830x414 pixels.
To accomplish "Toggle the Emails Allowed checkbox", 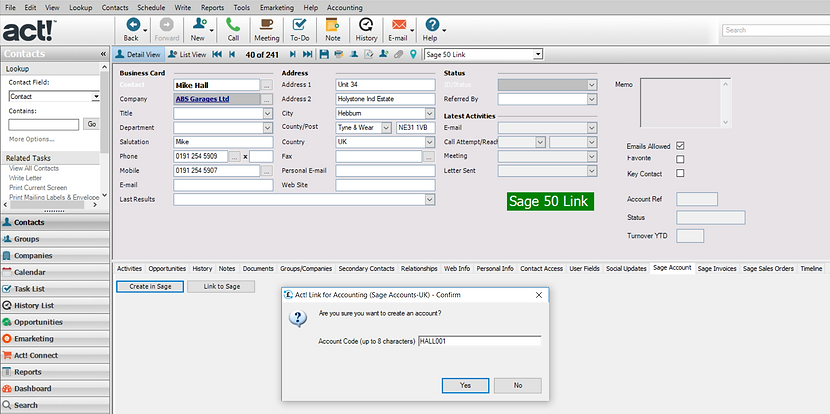I will 680,146.
